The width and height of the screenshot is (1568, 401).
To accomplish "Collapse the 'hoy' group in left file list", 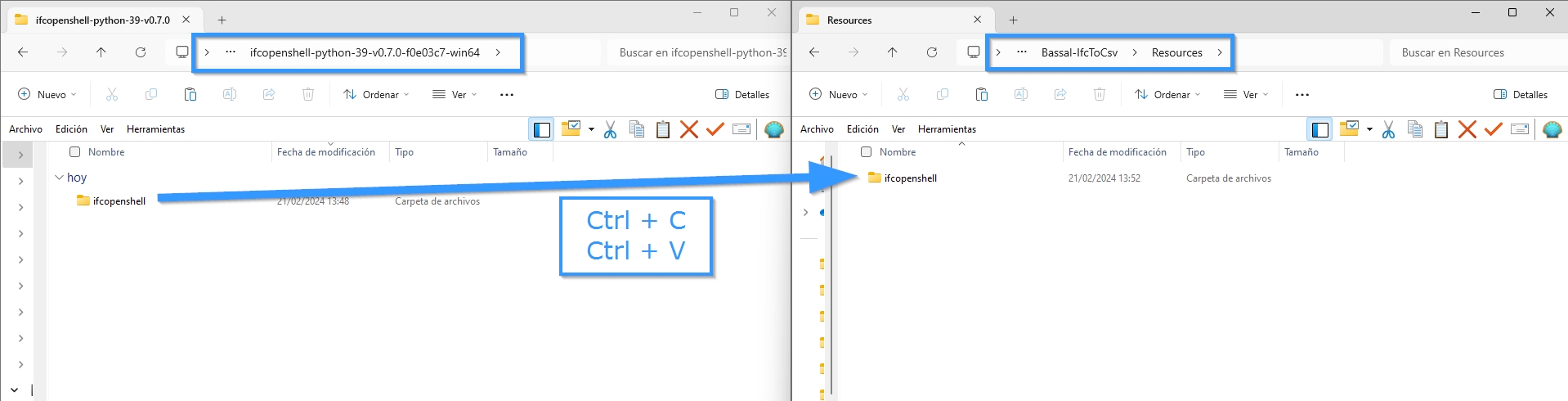I will coord(59,178).
